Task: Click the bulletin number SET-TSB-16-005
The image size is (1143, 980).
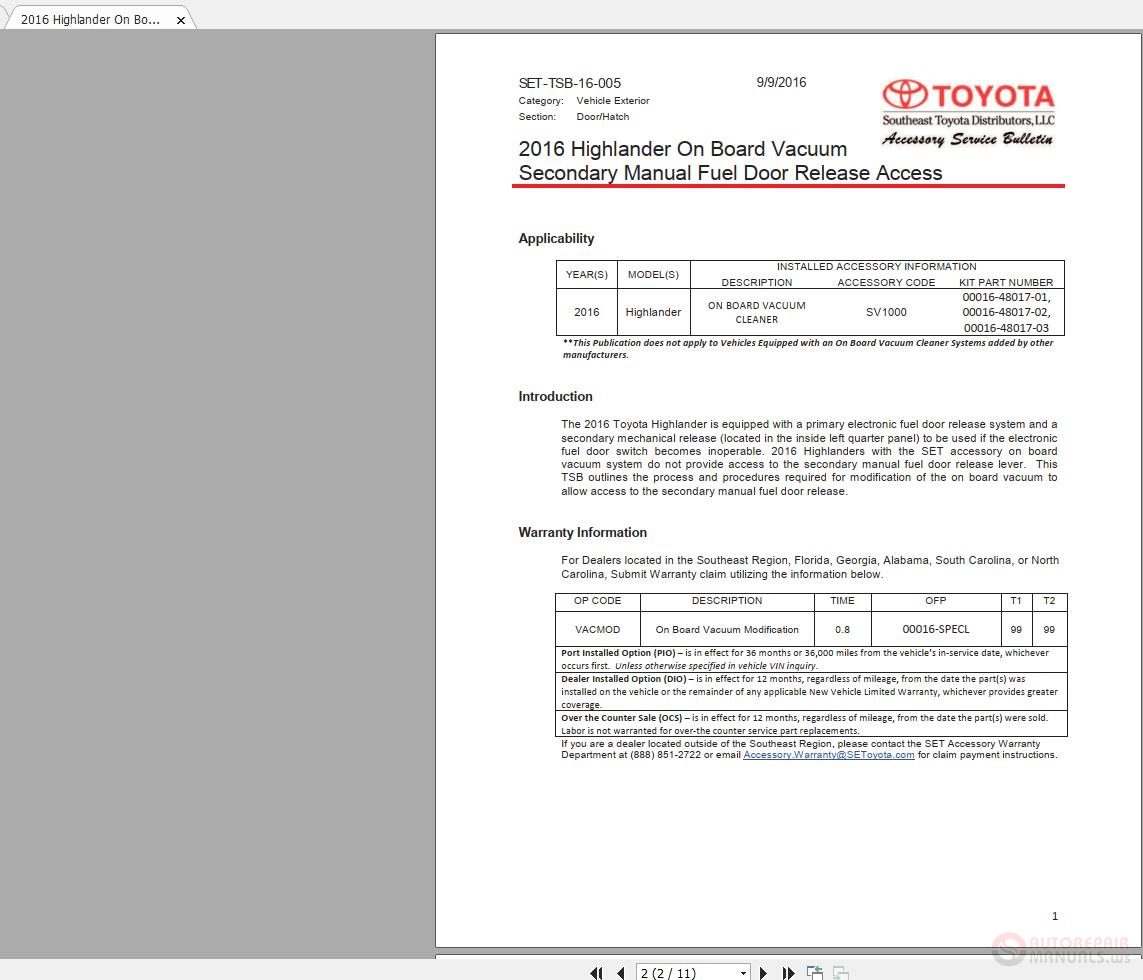Action: point(569,83)
